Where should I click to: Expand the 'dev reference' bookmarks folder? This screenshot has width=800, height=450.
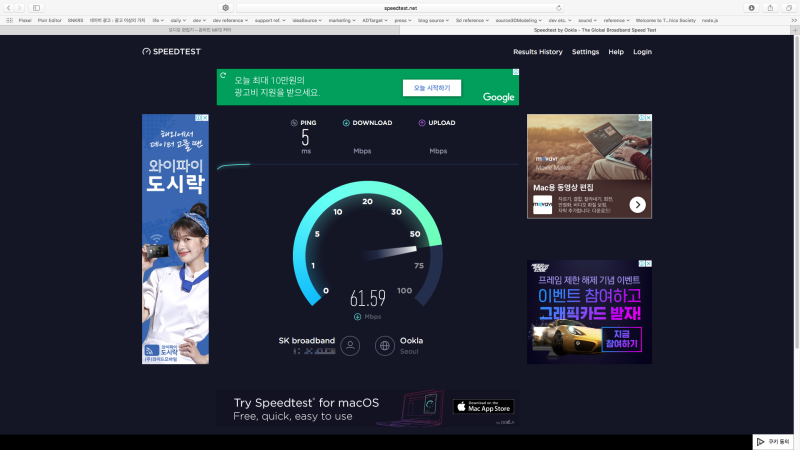[230, 20]
